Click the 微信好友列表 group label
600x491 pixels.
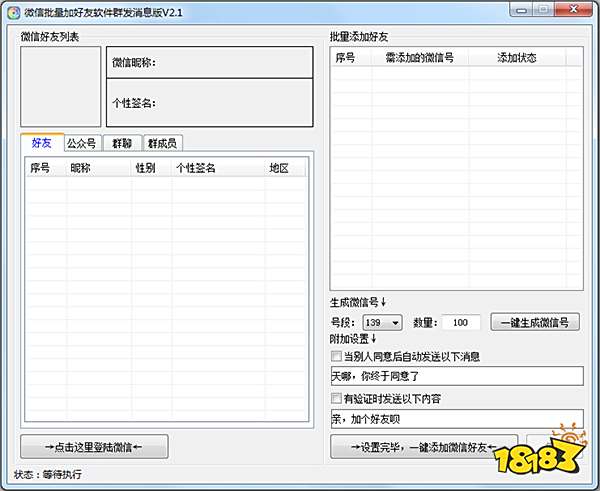50,37
